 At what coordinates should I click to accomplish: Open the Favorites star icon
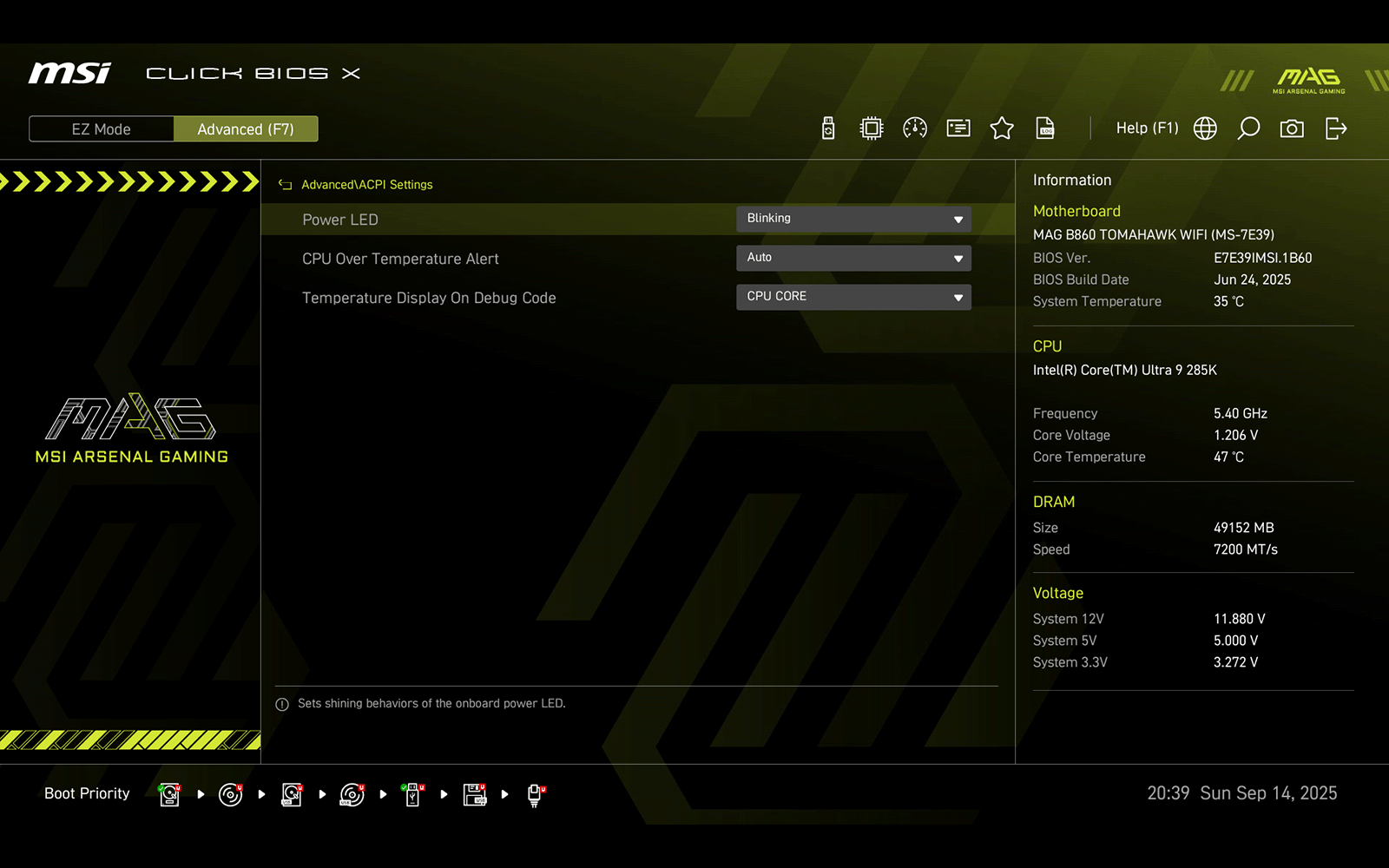pos(1002,128)
